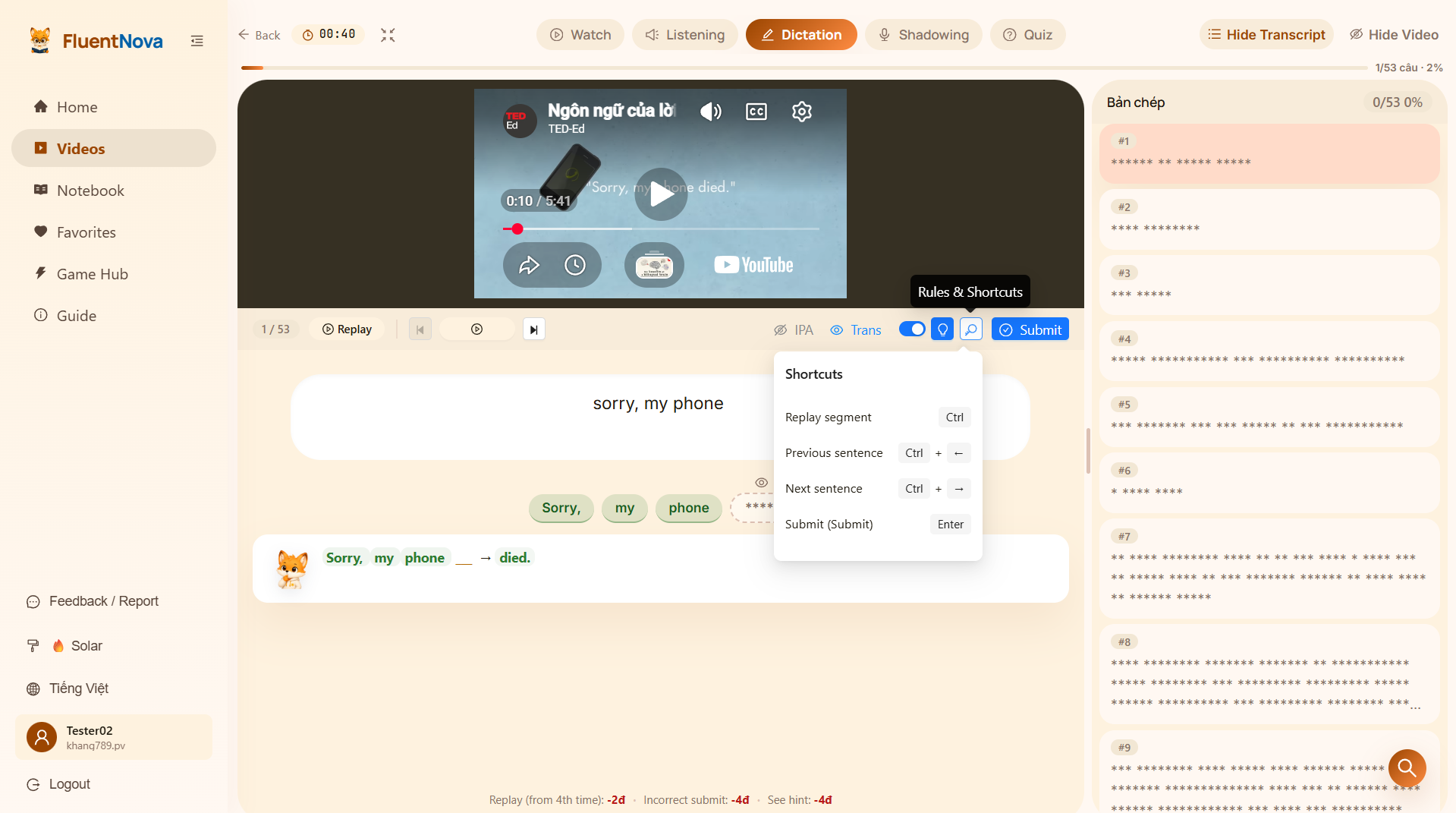Select transcript sentence #7
Viewport: 1456px width, 813px height.
click(1269, 569)
